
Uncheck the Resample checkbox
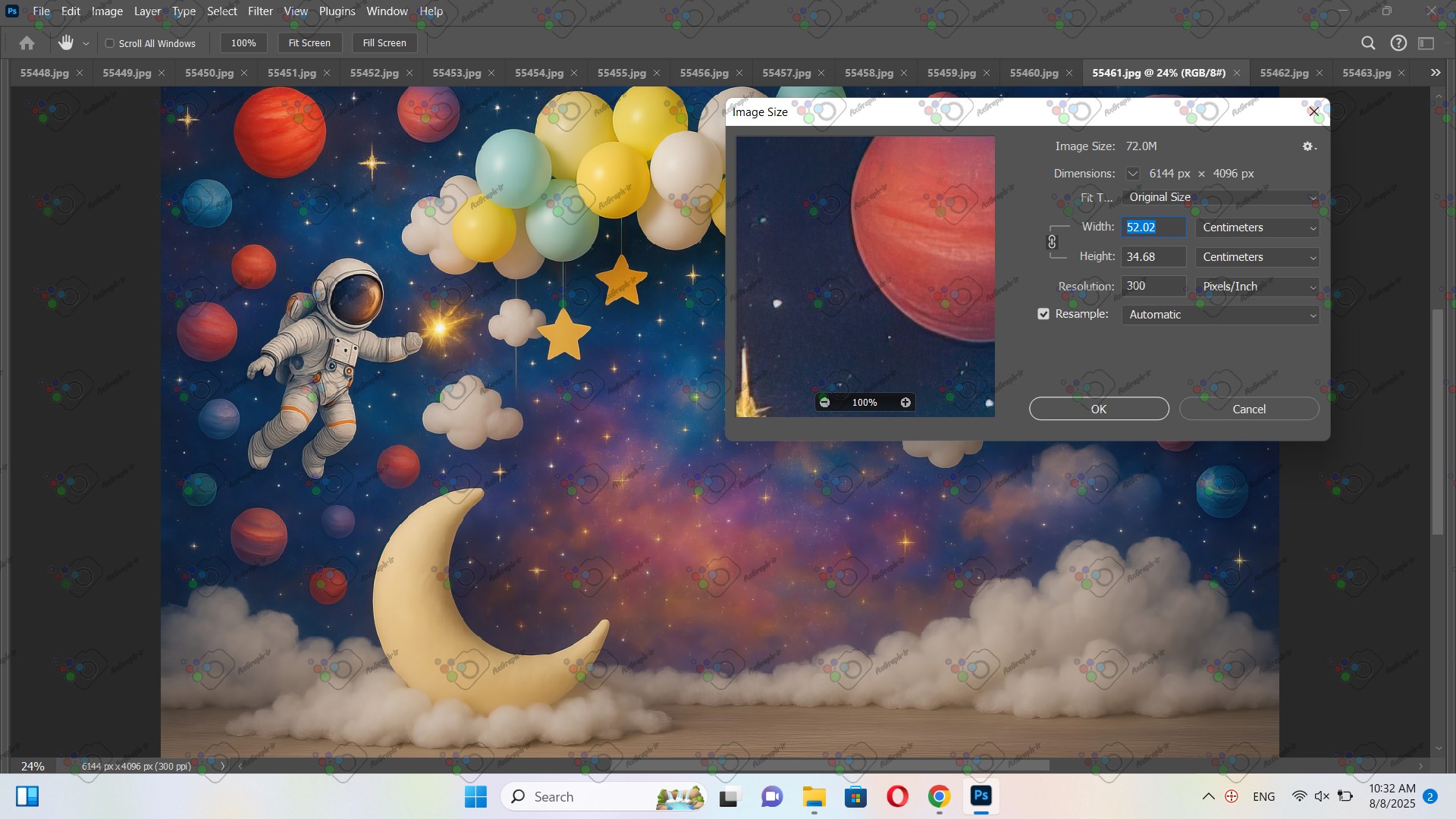1043,314
